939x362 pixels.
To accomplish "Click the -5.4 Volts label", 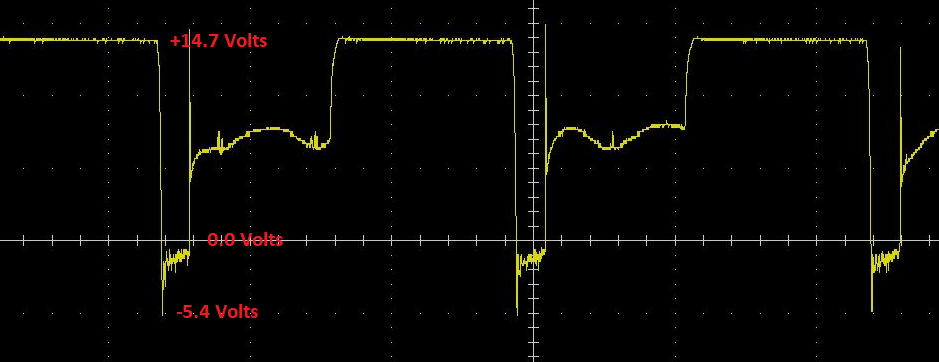I will pyautogui.click(x=217, y=312).
